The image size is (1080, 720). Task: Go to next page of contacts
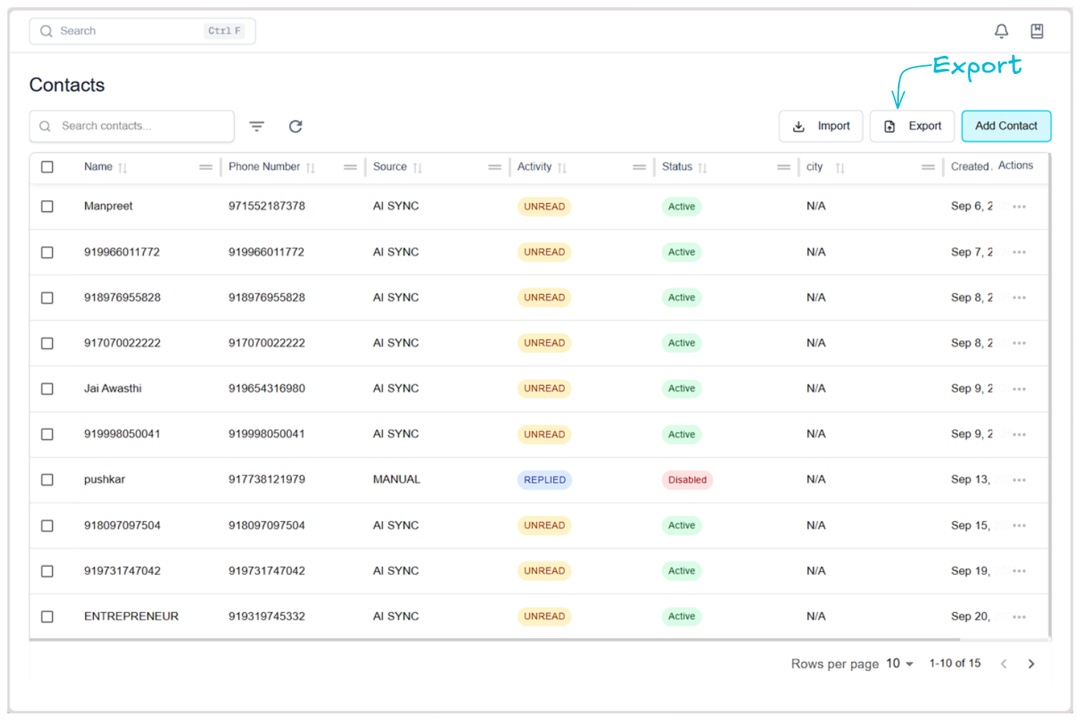(1031, 664)
